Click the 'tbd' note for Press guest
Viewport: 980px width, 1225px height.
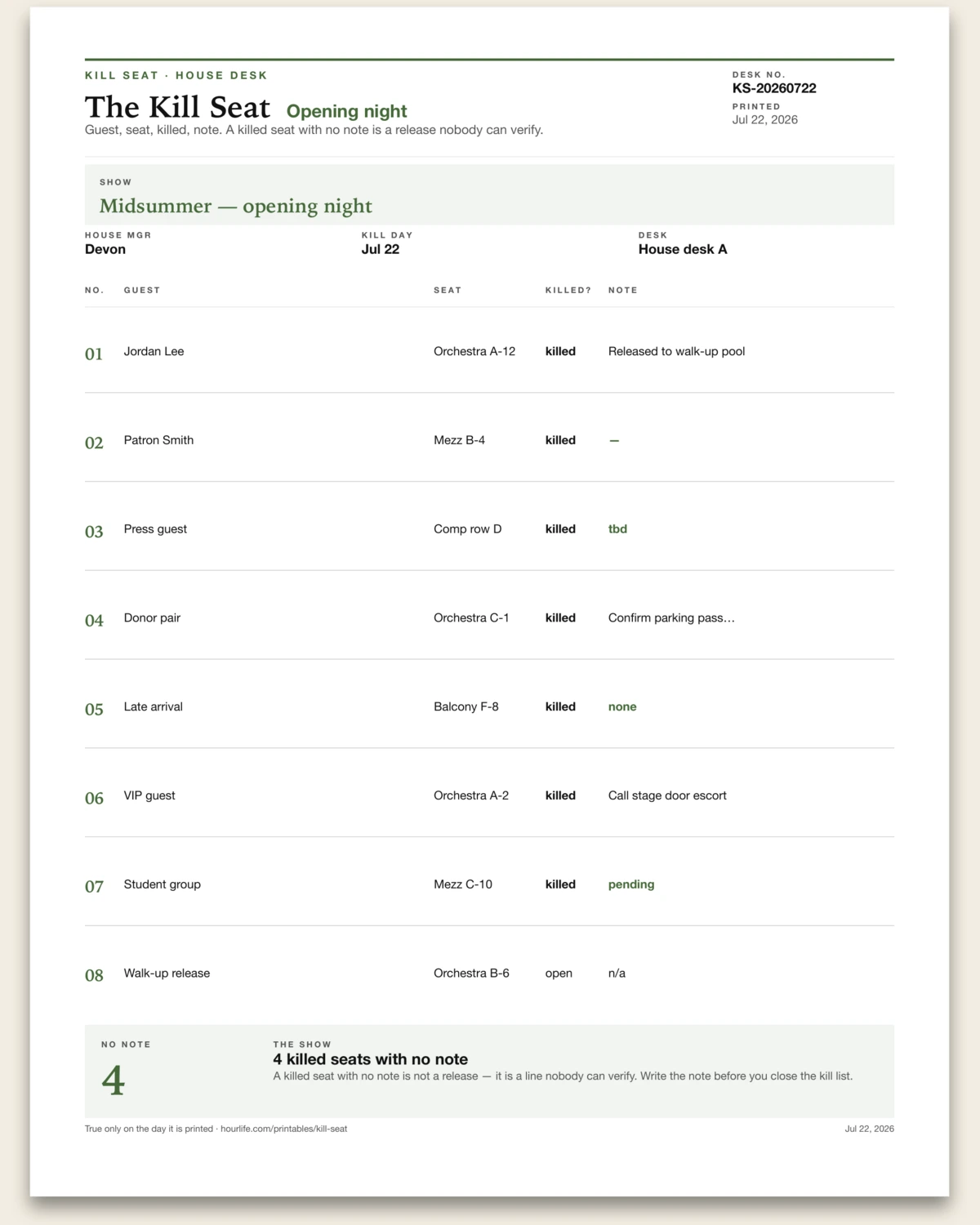pos(617,529)
